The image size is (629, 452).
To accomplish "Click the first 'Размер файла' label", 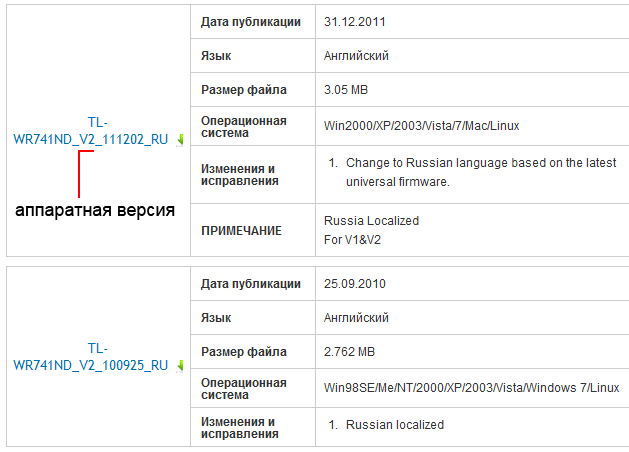I will coord(244,89).
